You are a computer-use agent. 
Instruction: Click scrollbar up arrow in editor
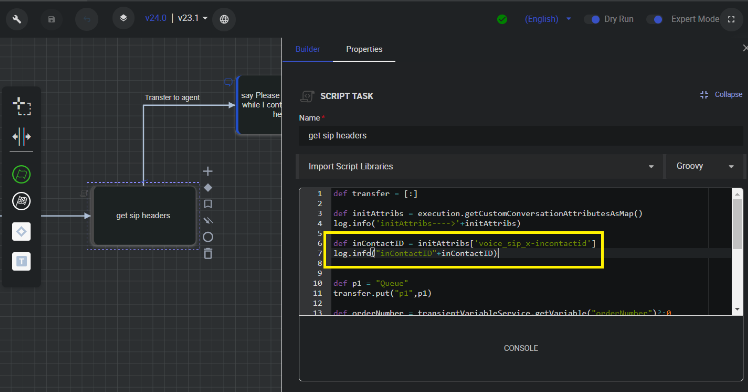point(738,193)
